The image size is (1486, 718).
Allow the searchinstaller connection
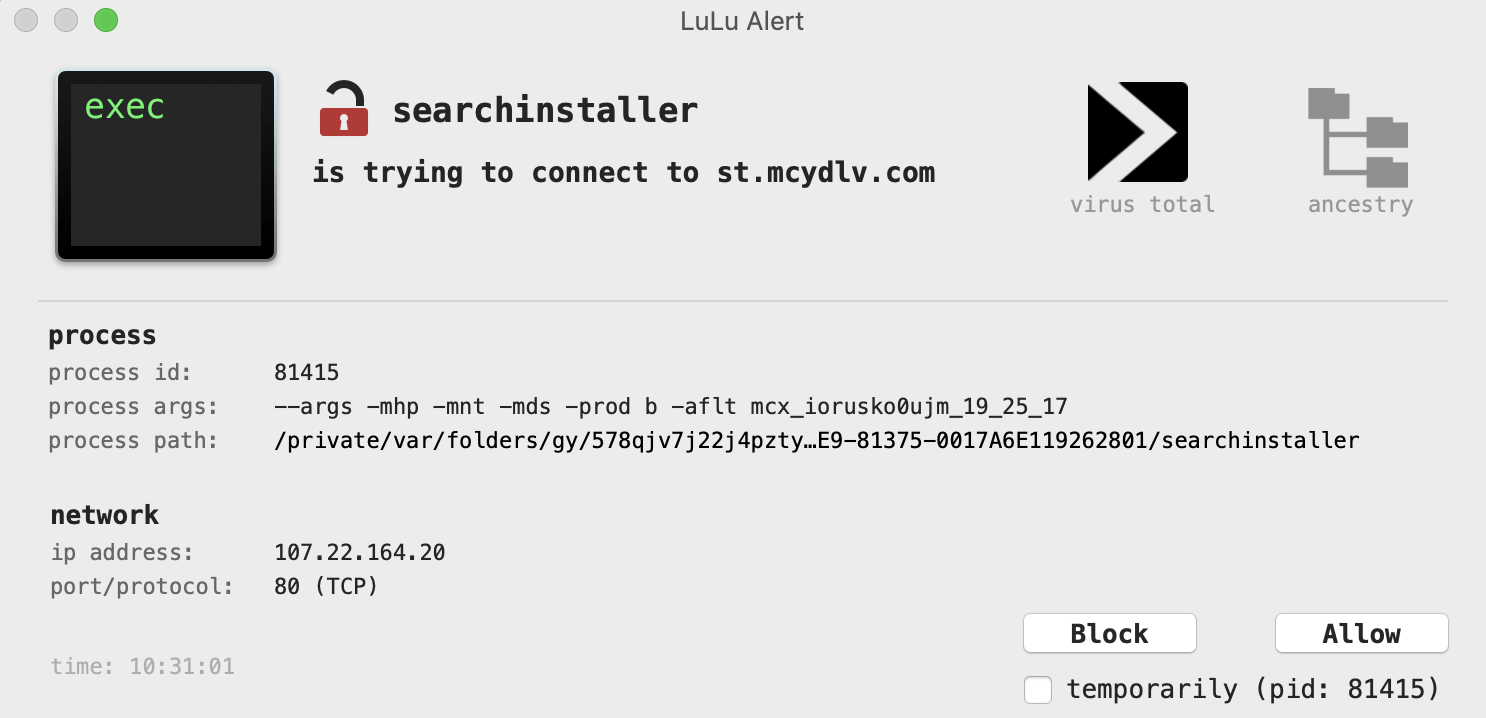1362,633
